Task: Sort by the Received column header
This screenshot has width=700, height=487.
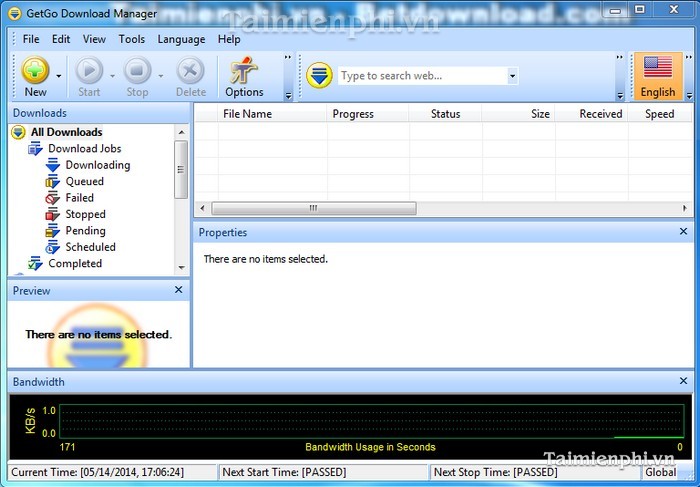Action: click(x=592, y=114)
